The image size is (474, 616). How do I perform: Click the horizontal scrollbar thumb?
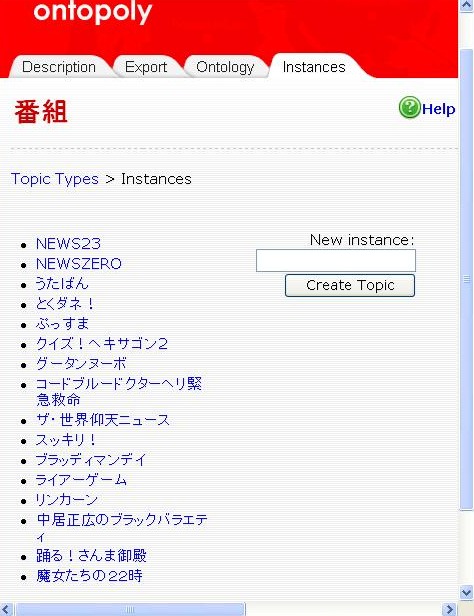(x=130, y=609)
